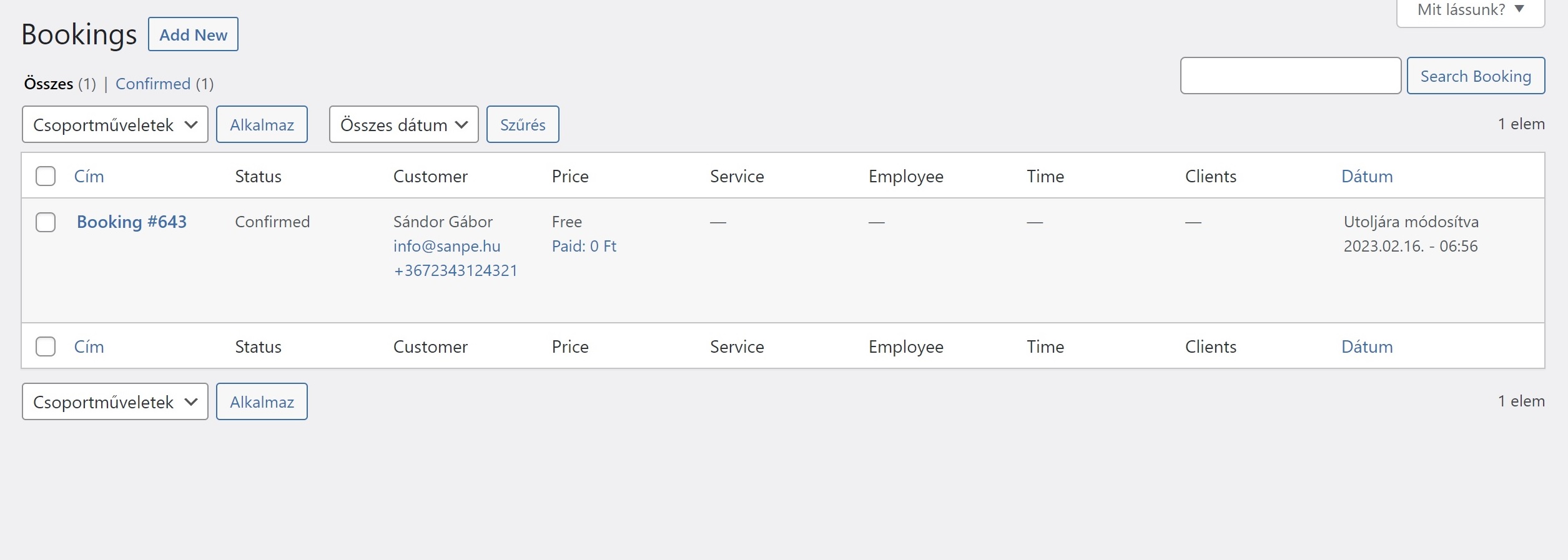This screenshot has height=560, width=1568.
Task: Click the Search Booking button
Action: click(1475, 76)
